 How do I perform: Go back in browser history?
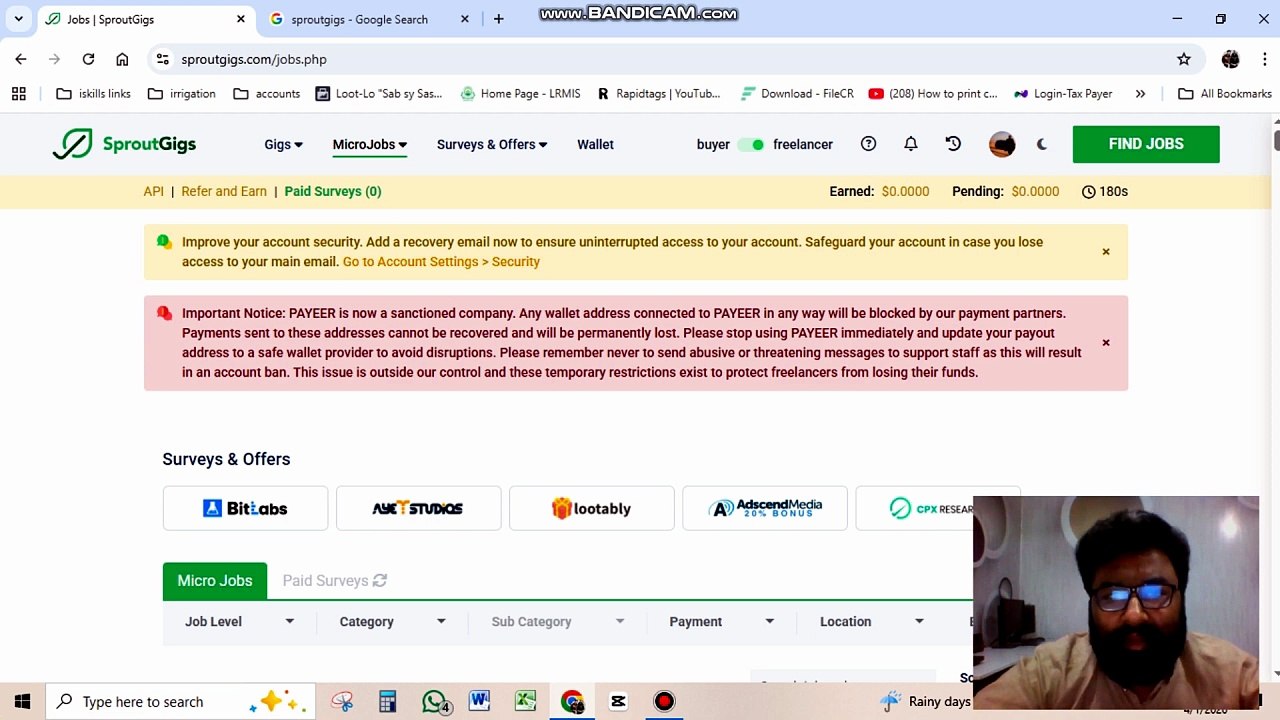click(x=21, y=59)
